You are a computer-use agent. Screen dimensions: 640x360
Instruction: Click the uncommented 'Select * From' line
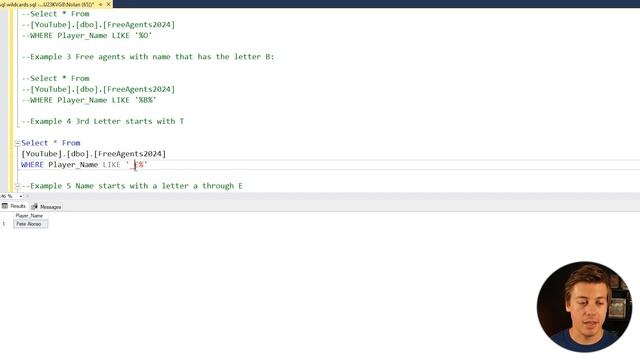(51, 143)
